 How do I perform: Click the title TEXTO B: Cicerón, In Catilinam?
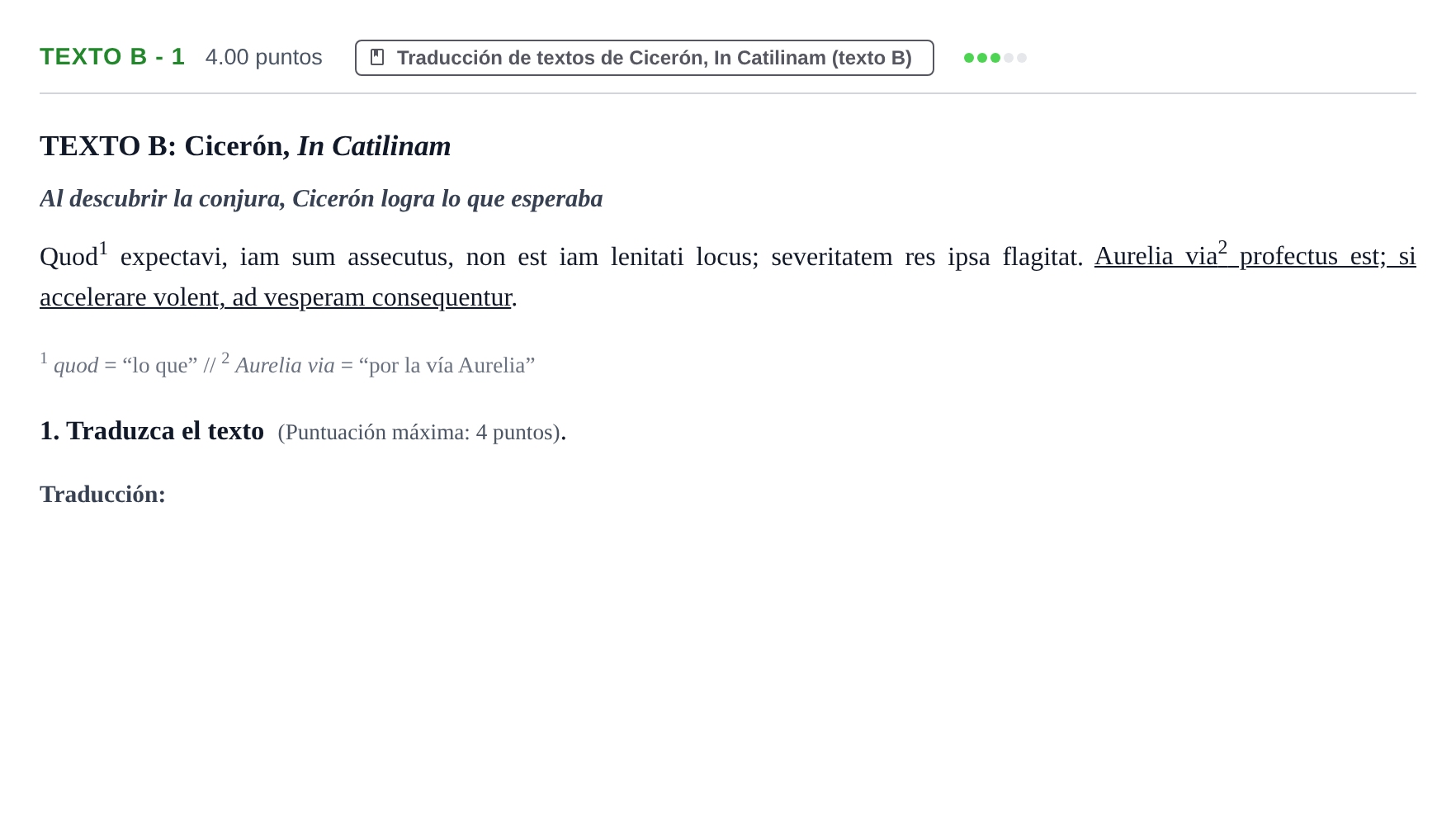click(245, 146)
